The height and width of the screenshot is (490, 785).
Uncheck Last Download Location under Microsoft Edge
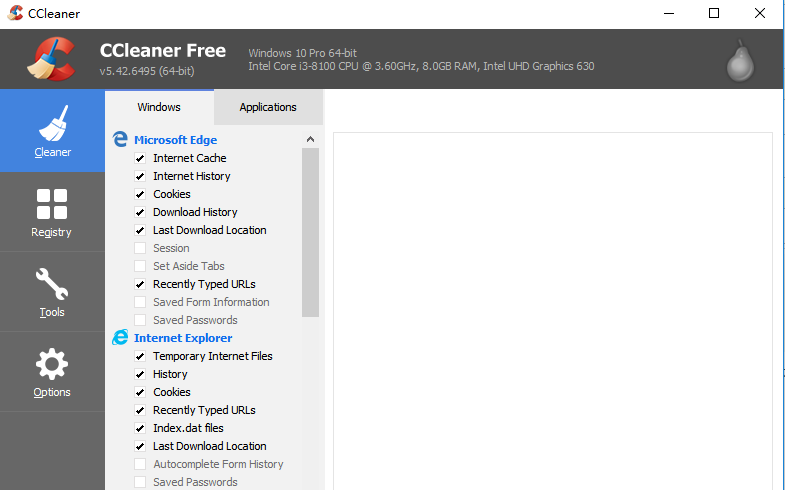coord(140,230)
